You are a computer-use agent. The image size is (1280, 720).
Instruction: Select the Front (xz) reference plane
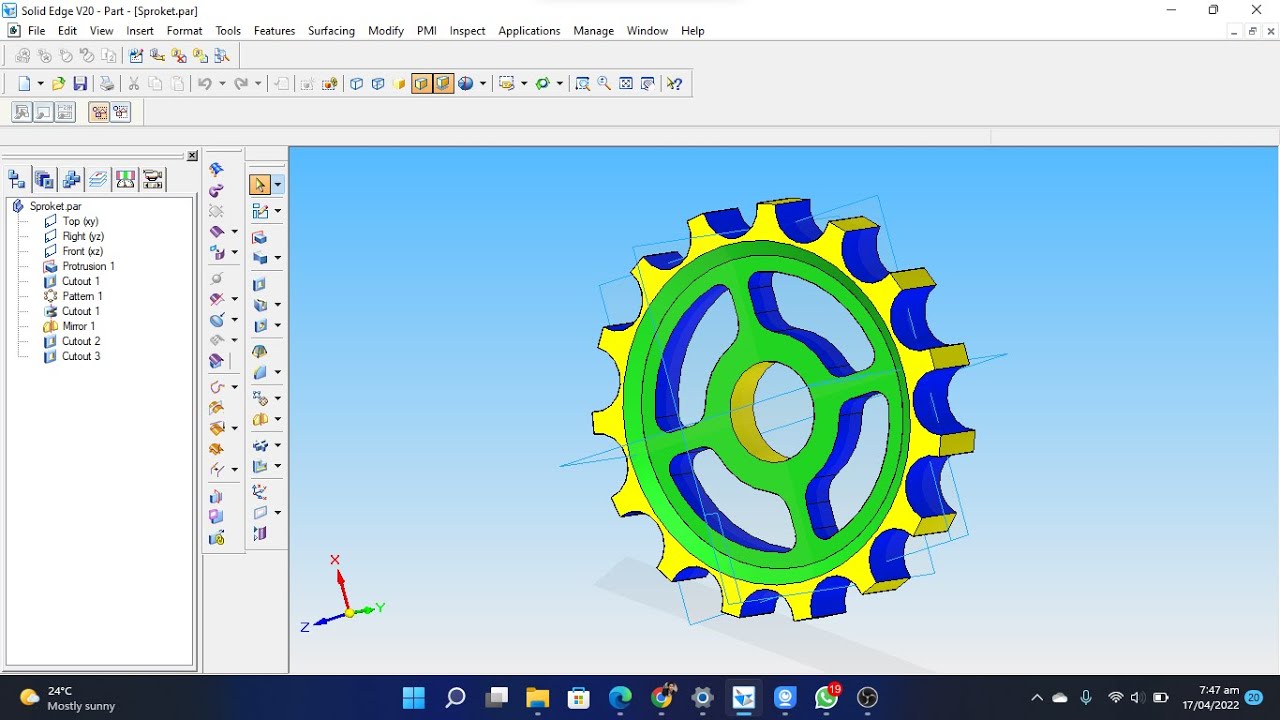click(x=82, y=251)
